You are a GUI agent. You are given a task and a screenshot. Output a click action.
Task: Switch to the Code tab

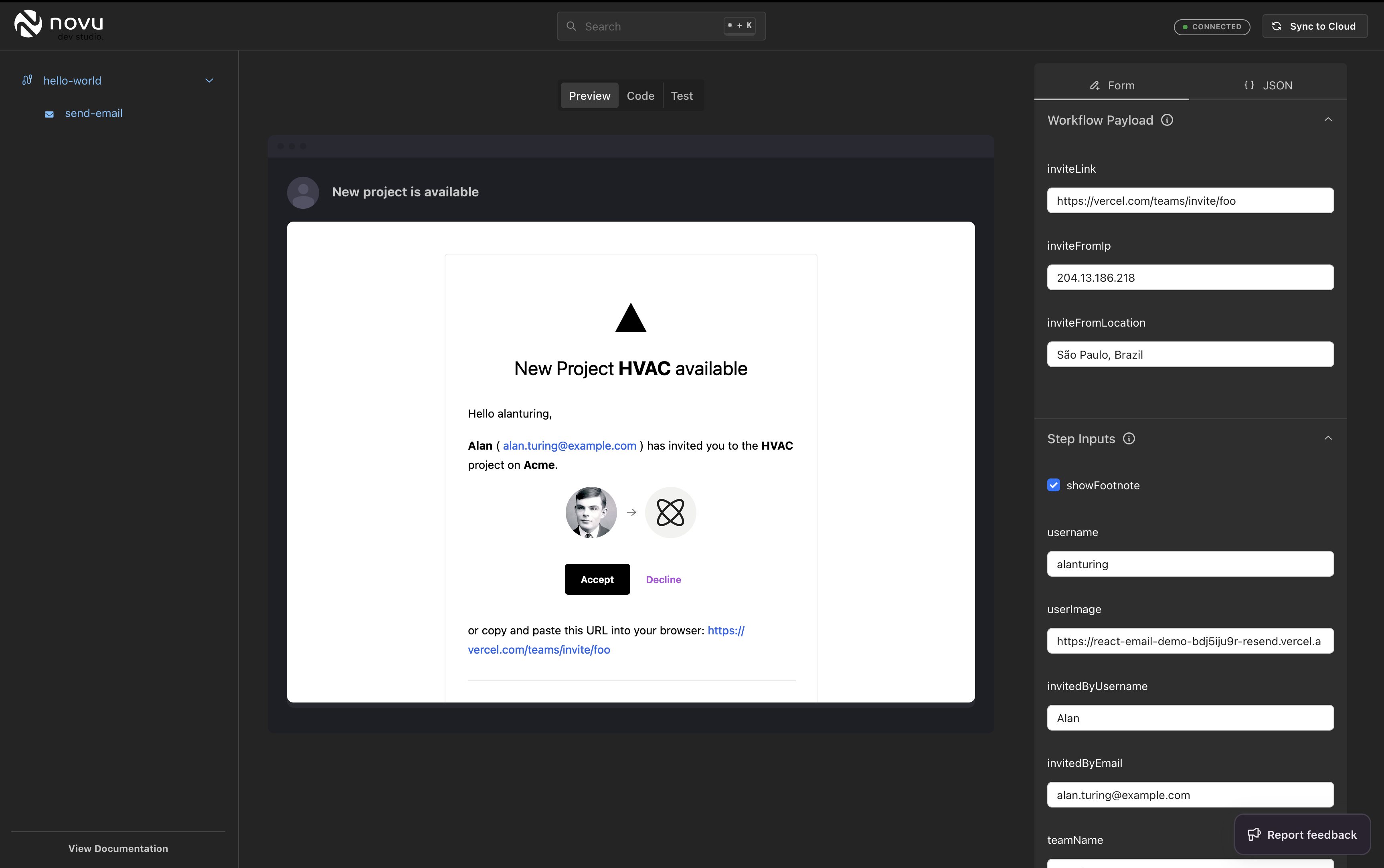[640, 96]
